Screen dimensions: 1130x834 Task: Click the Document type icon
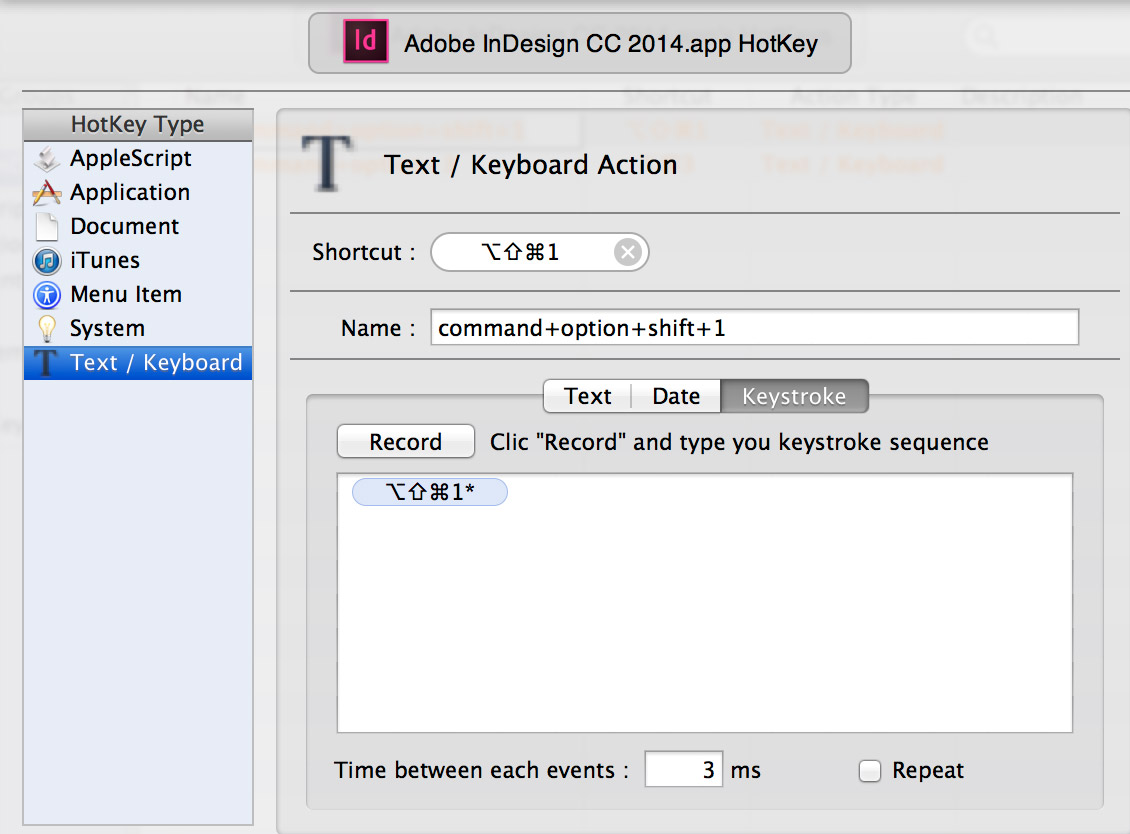47,226
